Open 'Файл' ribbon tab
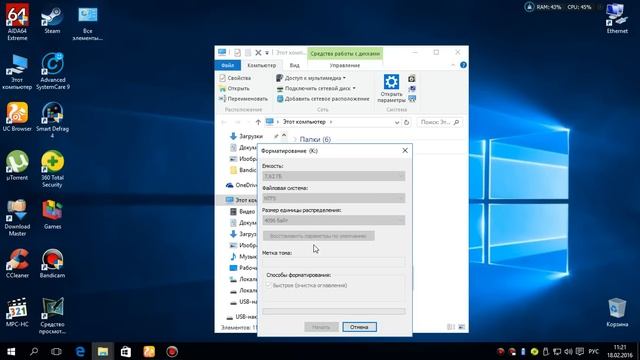This screenshot has width=640, height=360. tap(227, 65)
